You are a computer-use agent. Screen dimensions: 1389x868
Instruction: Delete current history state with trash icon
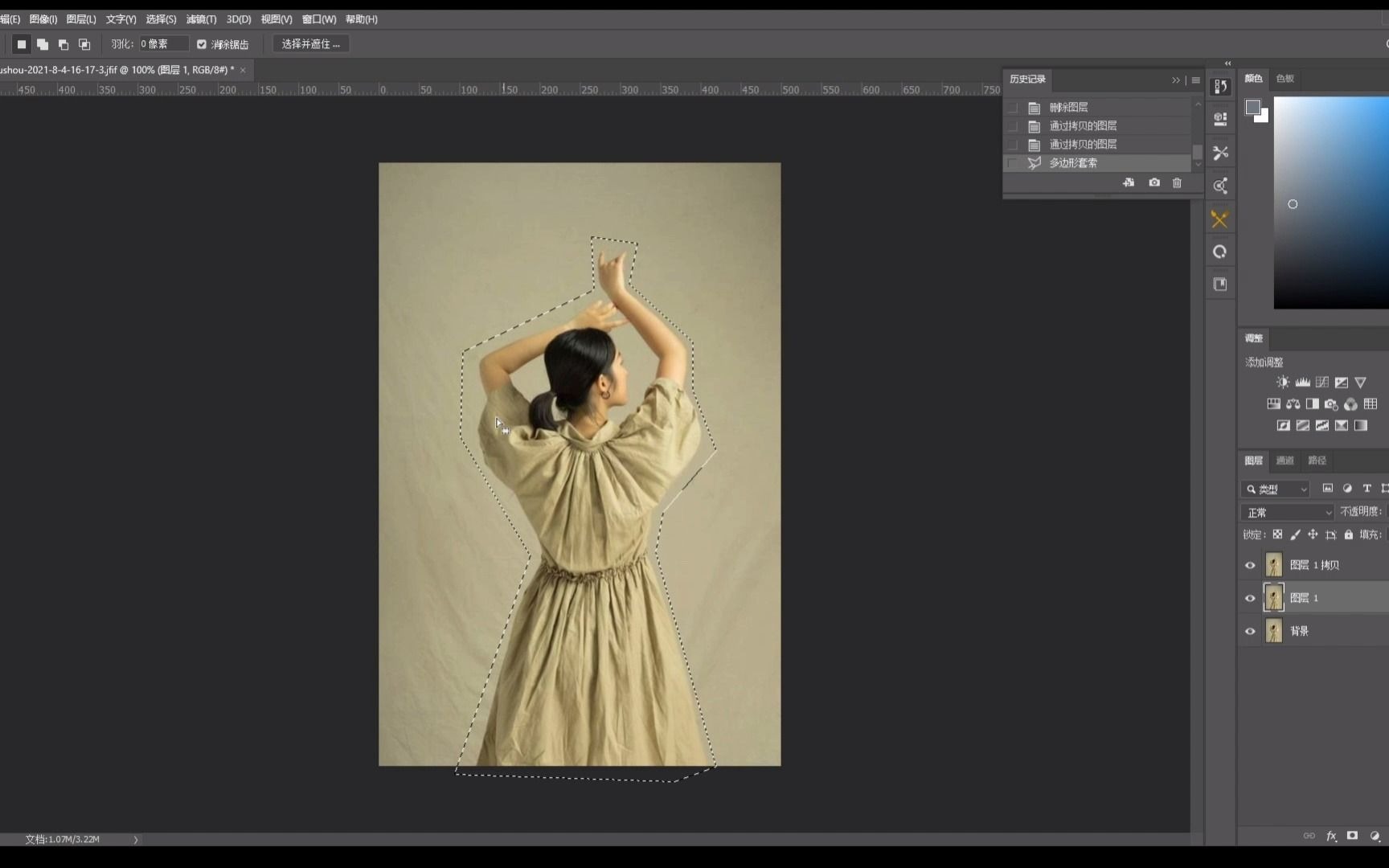(1177, 182)
